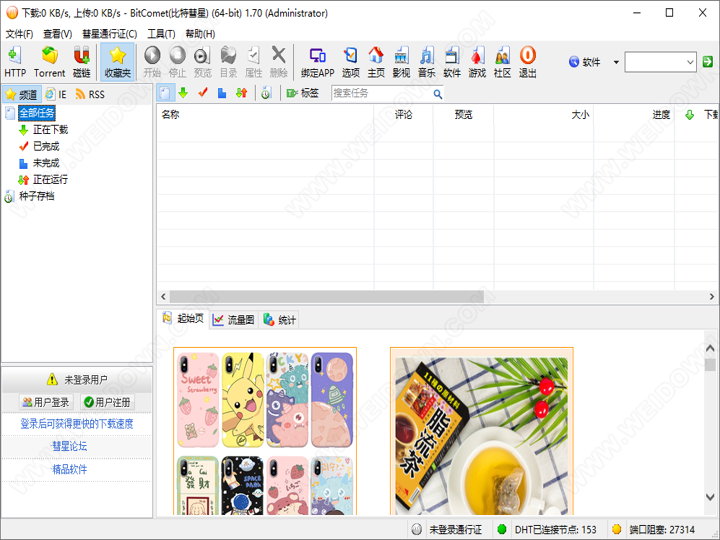Open the 影视 movies toolbar icon
This screenshot has width=720, height=540.
401,61
